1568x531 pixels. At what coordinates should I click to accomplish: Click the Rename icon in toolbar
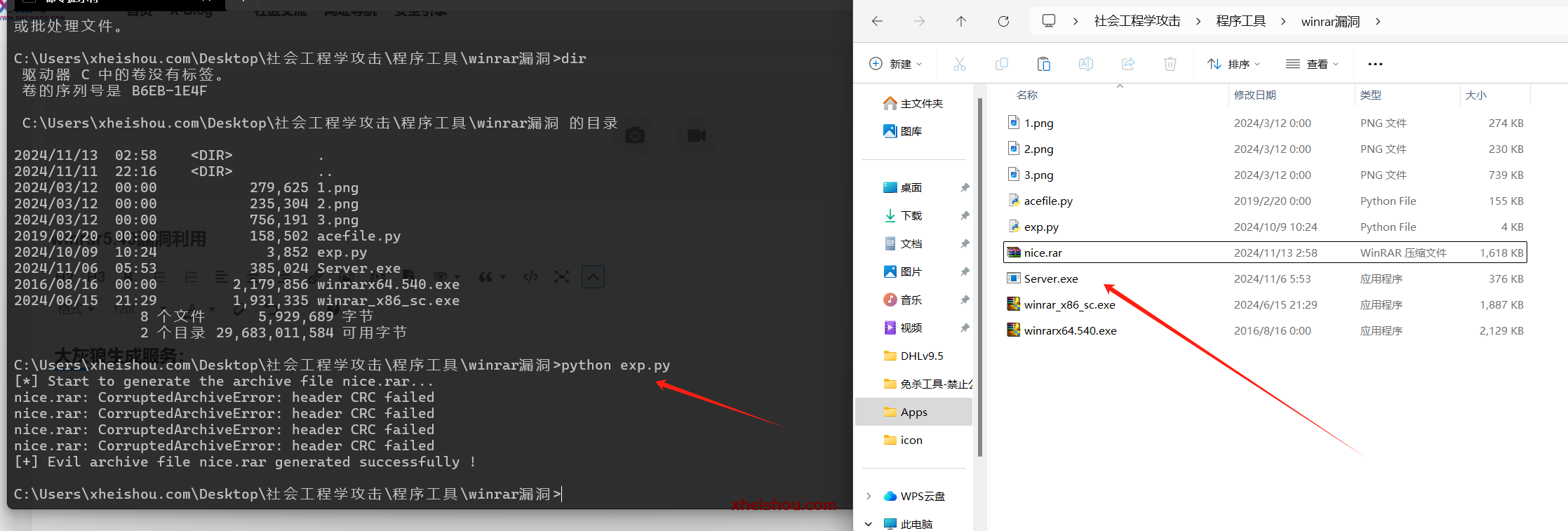click(1086, 64)
